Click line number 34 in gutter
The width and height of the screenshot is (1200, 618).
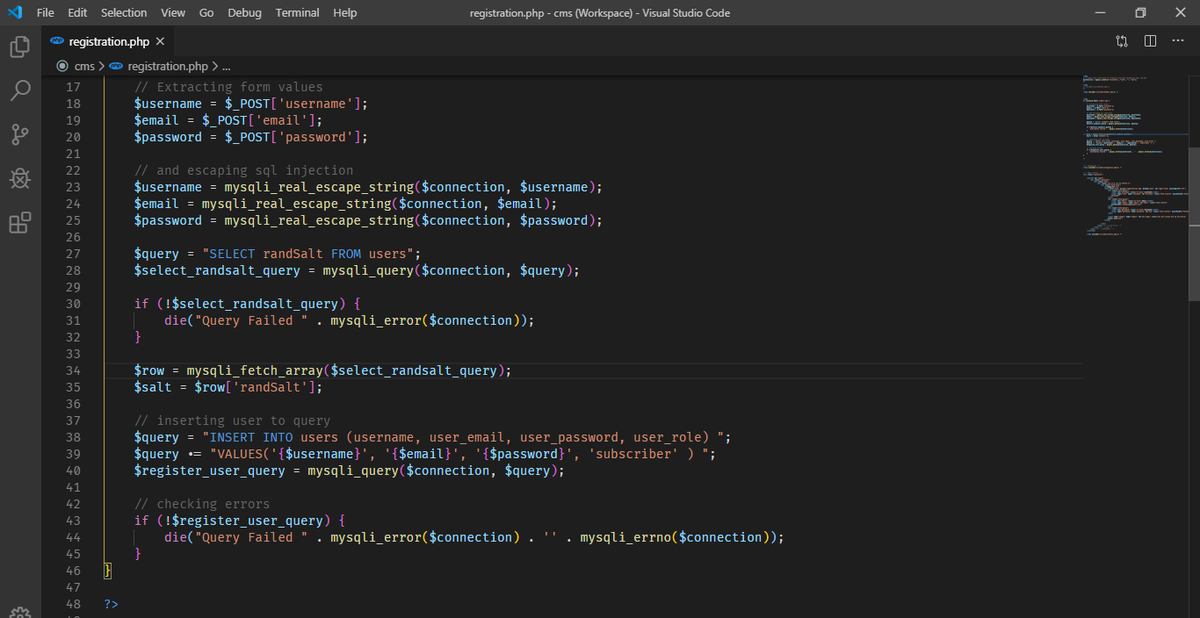tap(72, 371)
